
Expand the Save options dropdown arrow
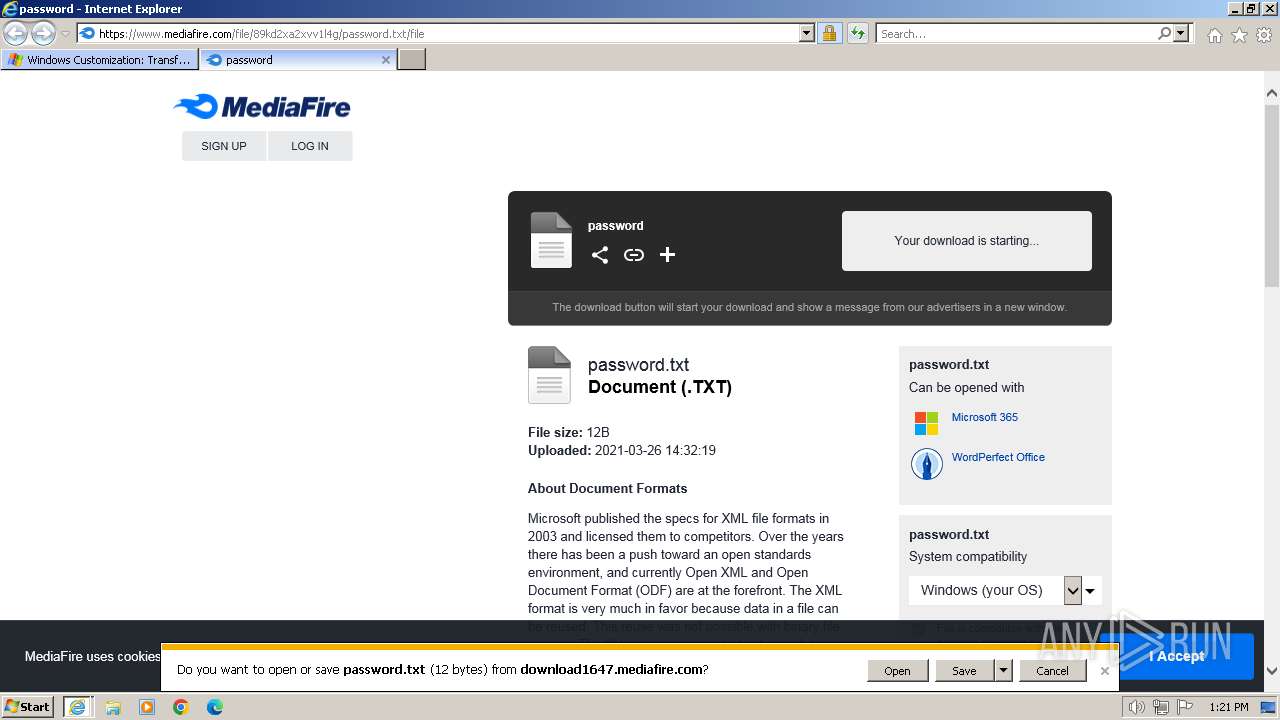1003,671
